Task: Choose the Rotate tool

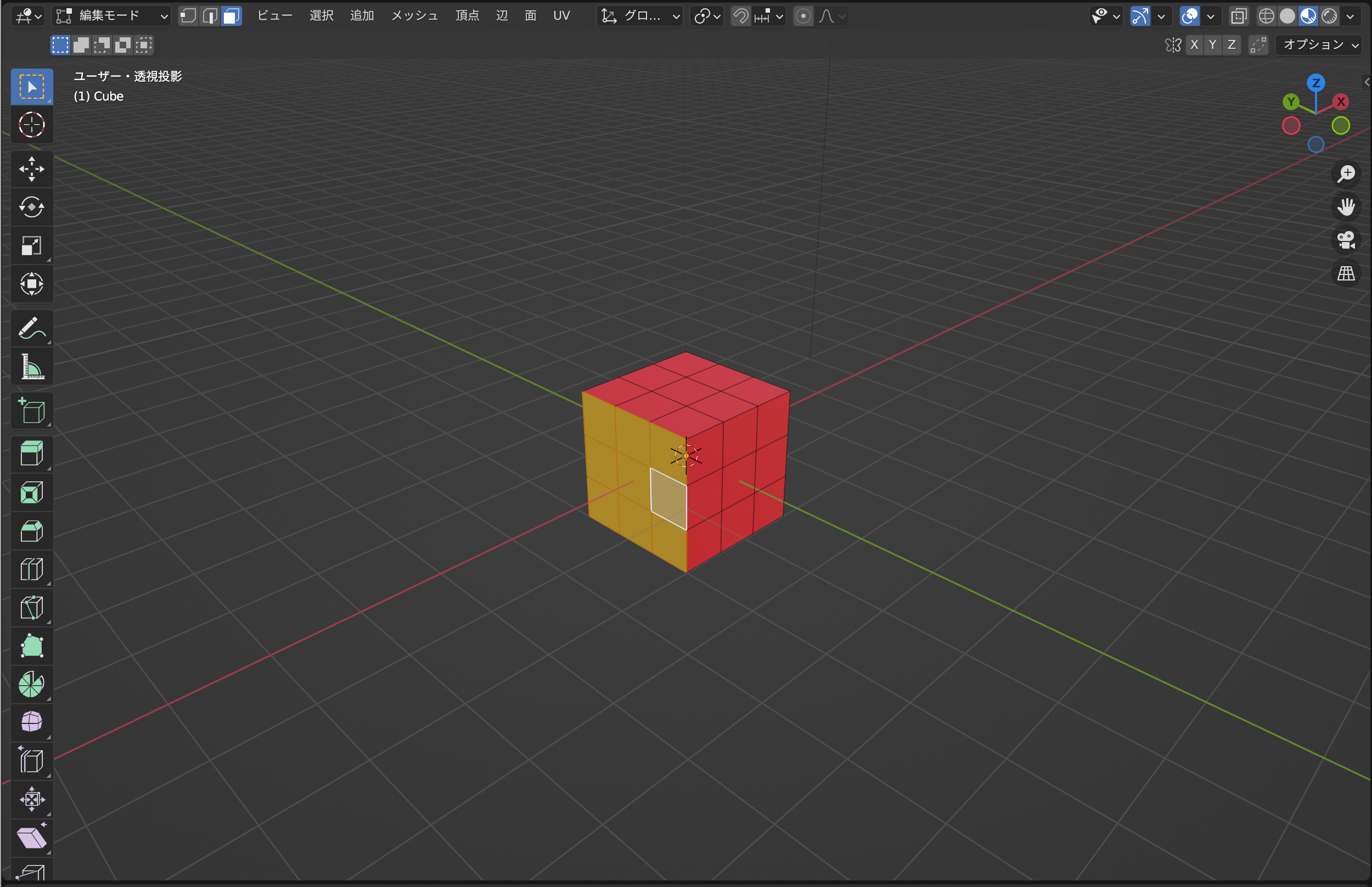Action: 32,207
